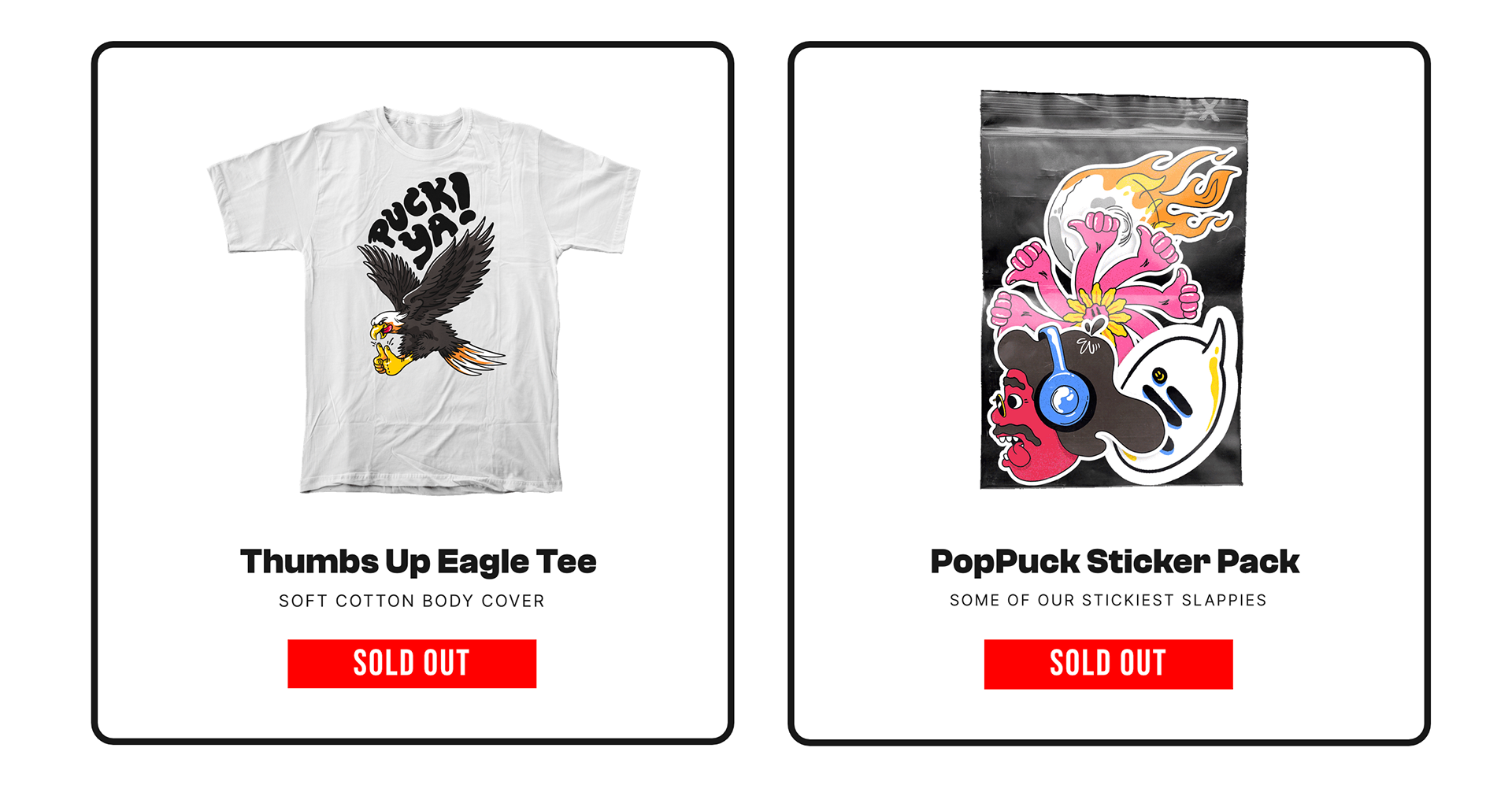Open the white t-shirt product image
Screen dimensions: 1512x796
424,301
